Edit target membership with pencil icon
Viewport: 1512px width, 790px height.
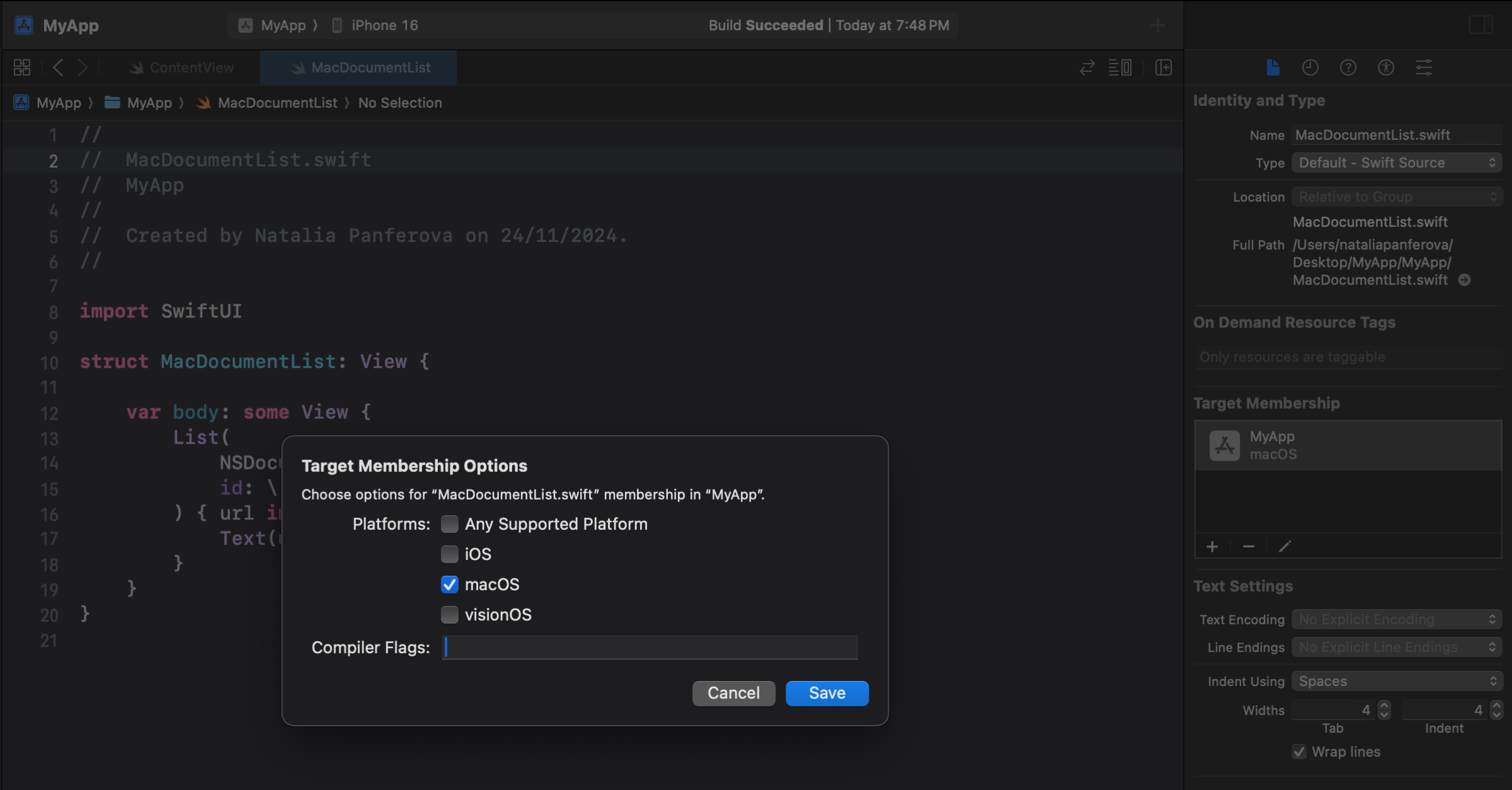tap(1285, 546)
